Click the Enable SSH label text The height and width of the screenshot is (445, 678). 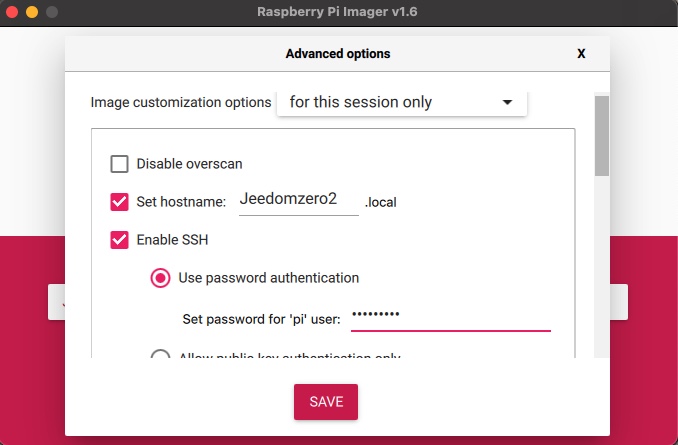(172, 240)
